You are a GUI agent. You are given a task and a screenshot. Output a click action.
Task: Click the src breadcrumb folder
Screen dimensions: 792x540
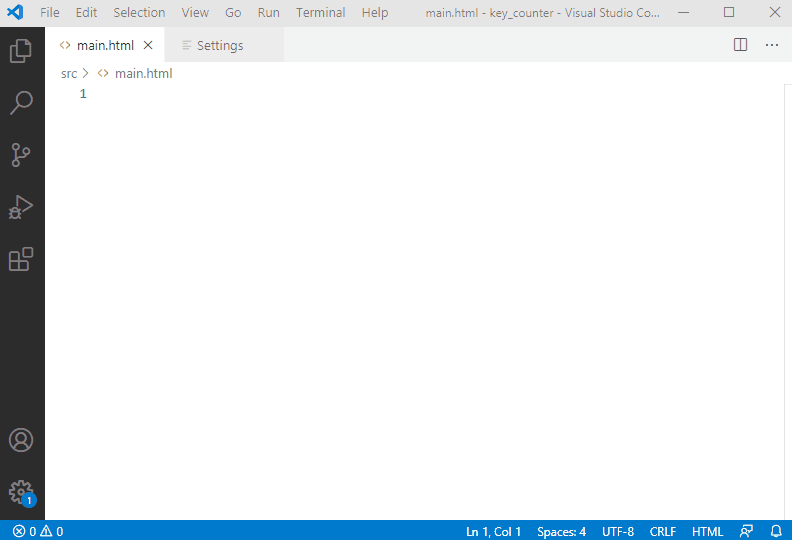click(69, 73)
